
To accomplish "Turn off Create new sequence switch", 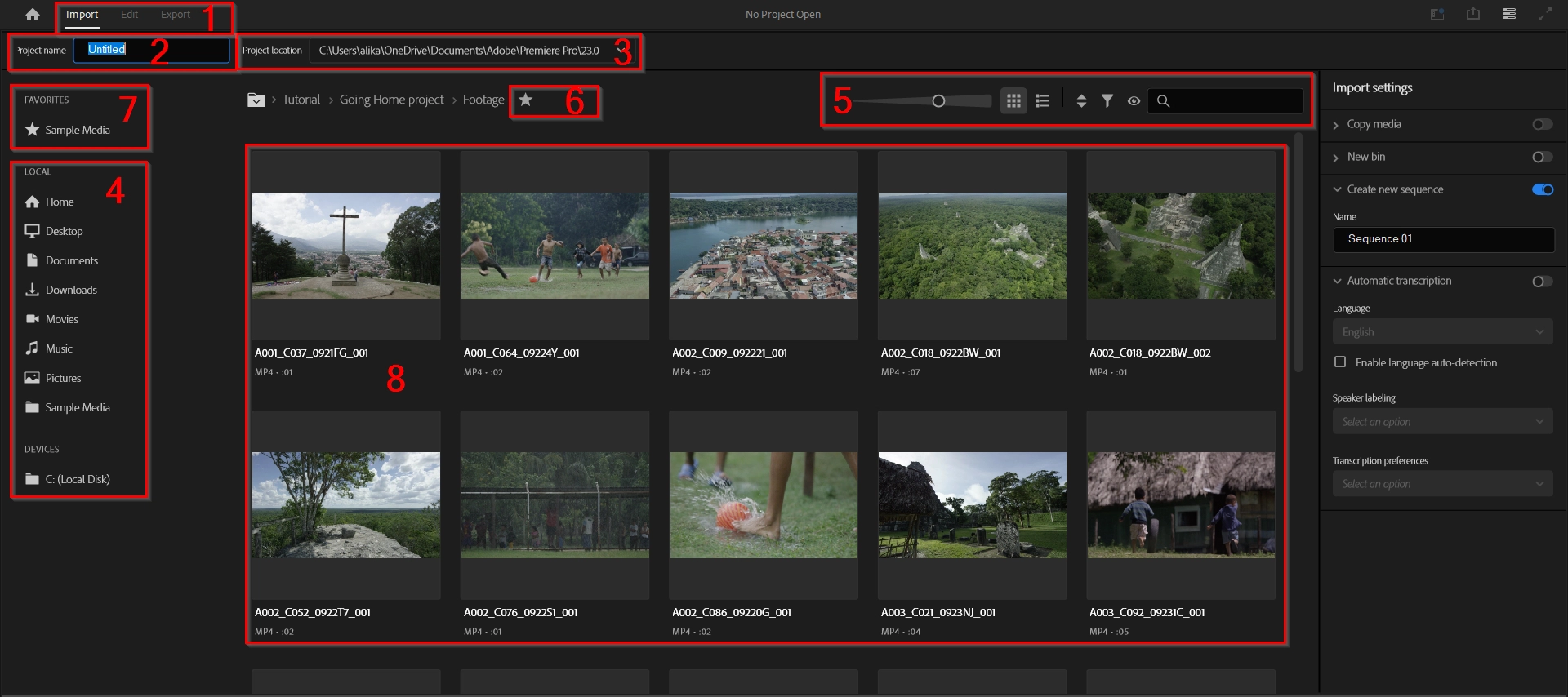I will pos(1542,189).
